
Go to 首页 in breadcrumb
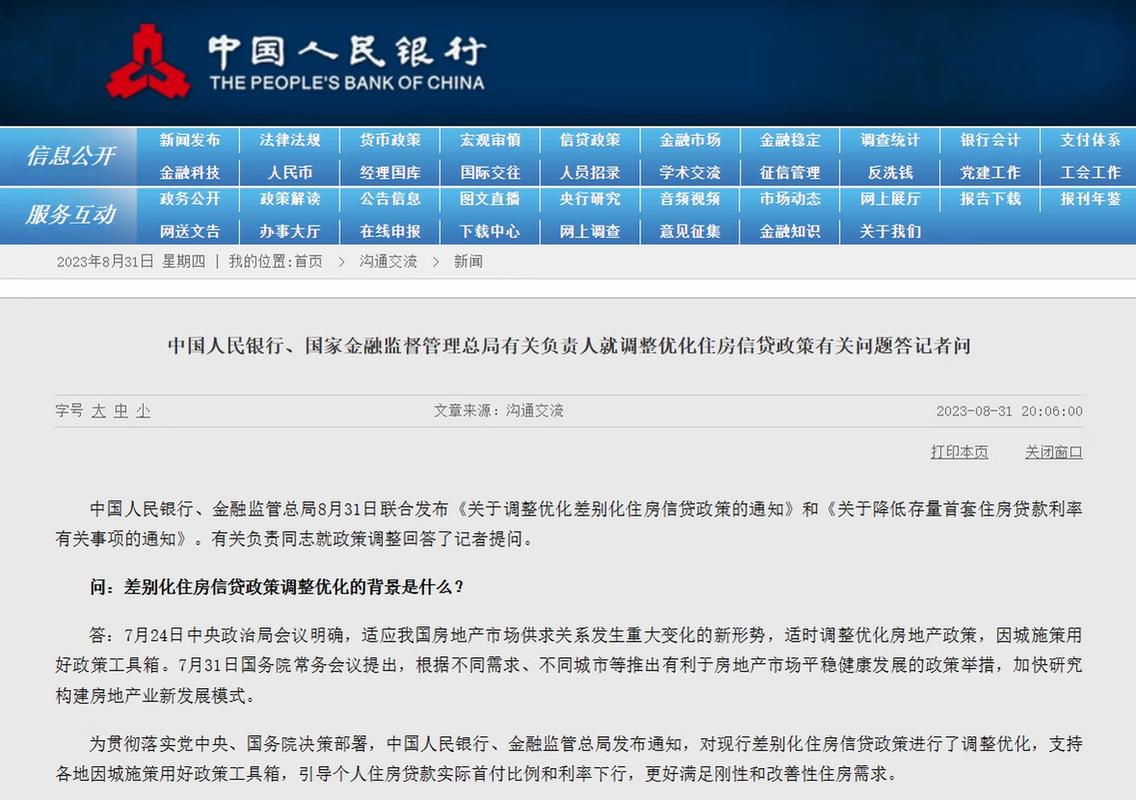click(309, 262)
